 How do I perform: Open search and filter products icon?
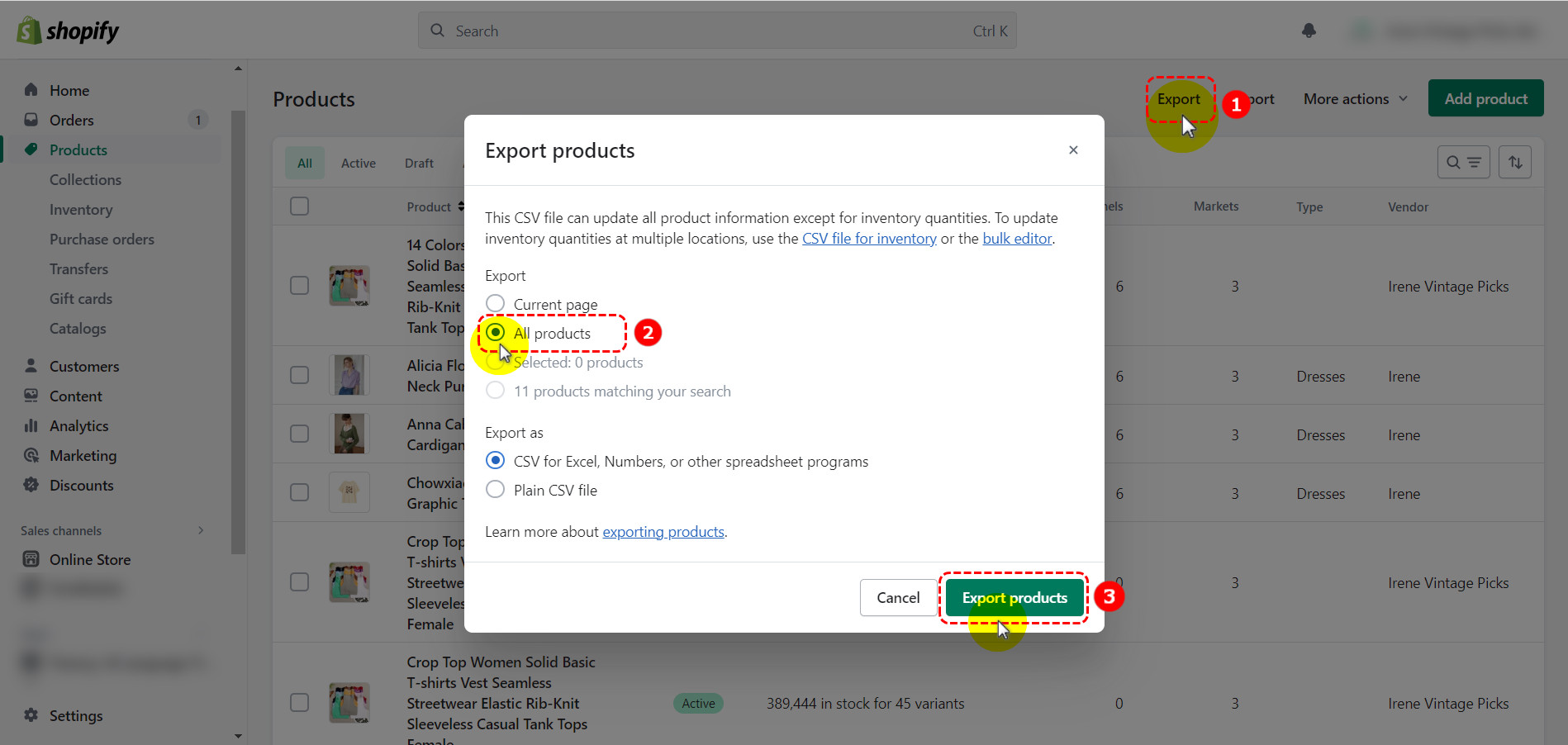(1463, 162)
